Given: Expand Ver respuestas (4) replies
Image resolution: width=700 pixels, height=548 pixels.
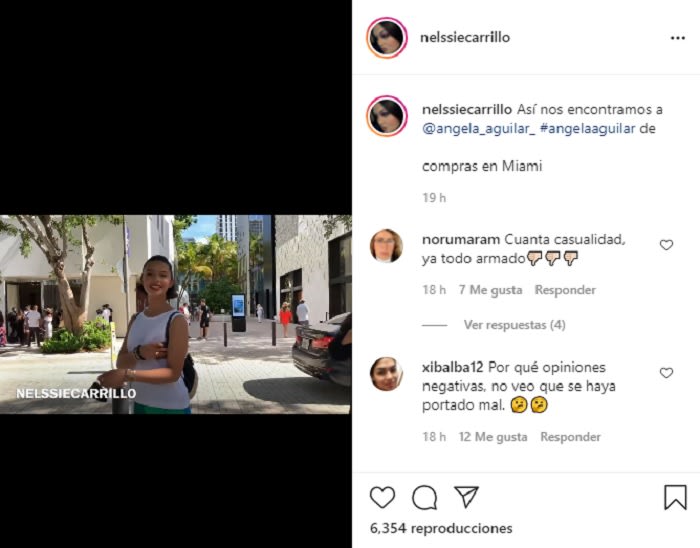Looking at the screenshot, I should pyautogui.click(x=514, y=325).
